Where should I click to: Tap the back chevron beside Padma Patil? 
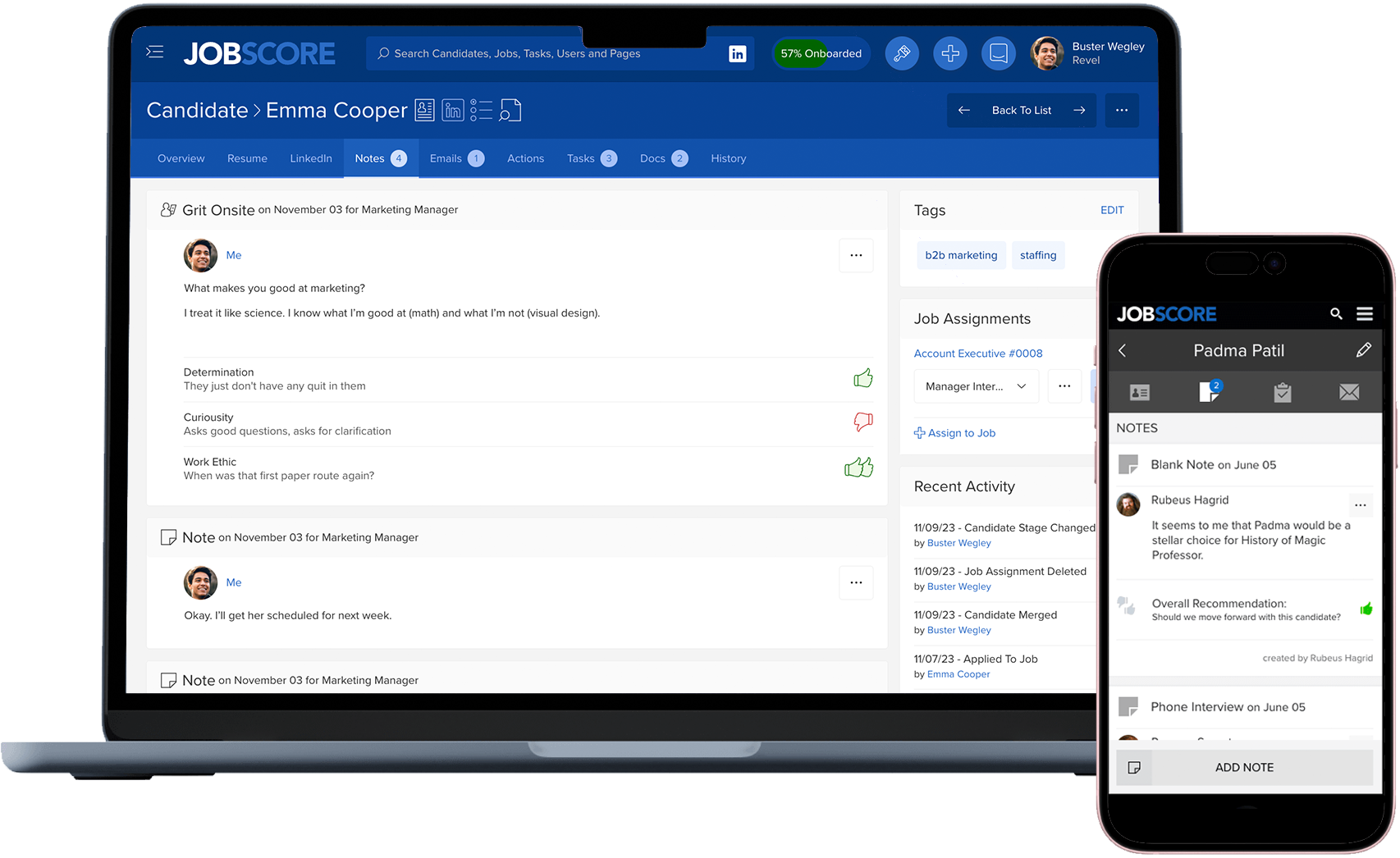[x=1123, y=350]
